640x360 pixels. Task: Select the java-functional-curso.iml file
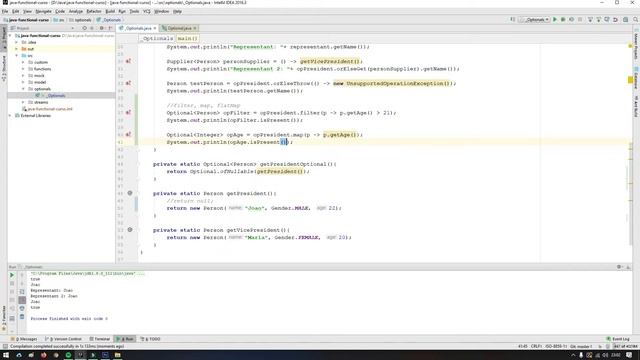[47, 109]
